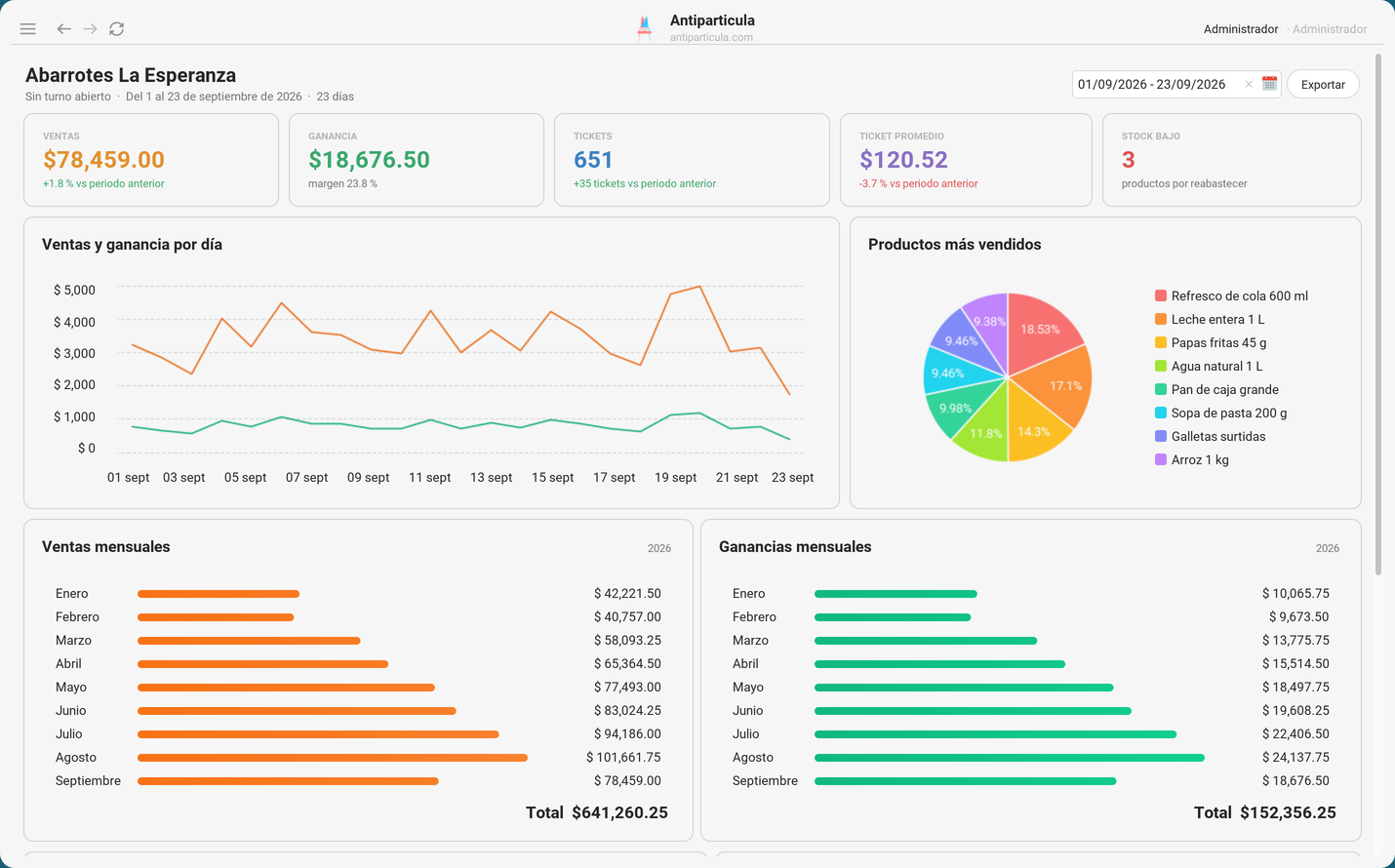Click the Ticket promedio value $120.52
1395x868 pixels.
click(903, 159)
